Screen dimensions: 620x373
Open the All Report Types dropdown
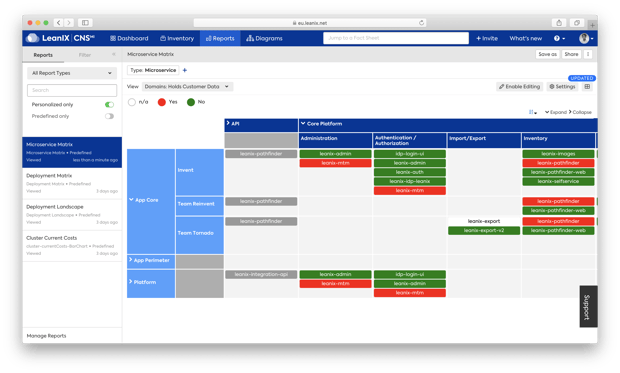(72, 73)
